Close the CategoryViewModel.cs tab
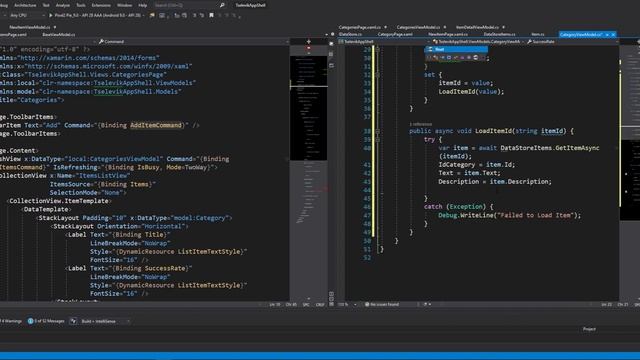Screen dimensions: 640x360 coord(613,35)
